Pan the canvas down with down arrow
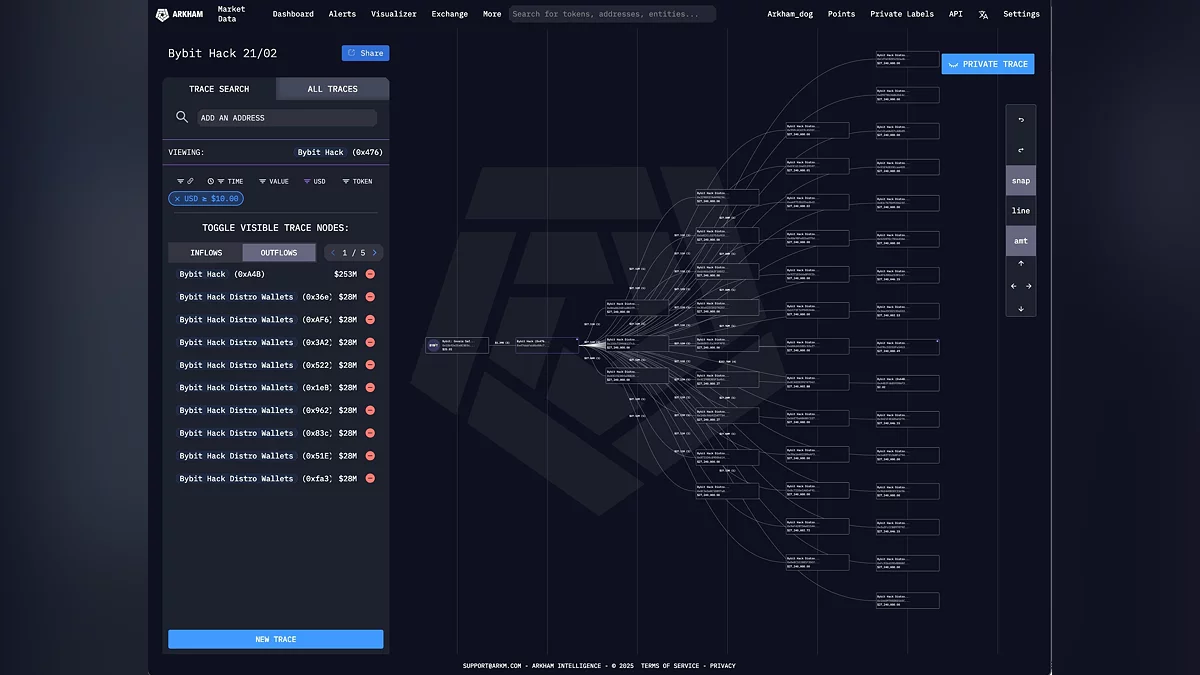This screenshot has width=1200, height=675. pos(1021,308)
